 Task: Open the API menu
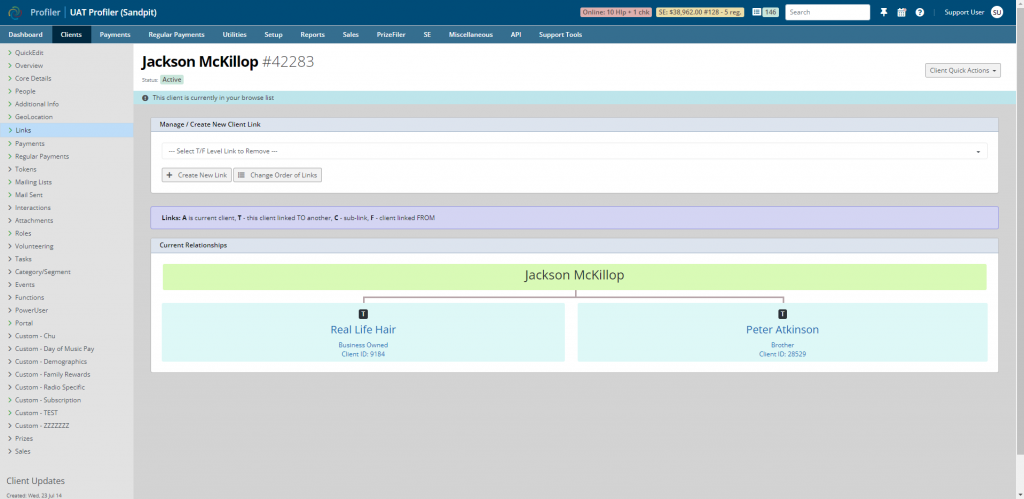click(516, 35)
